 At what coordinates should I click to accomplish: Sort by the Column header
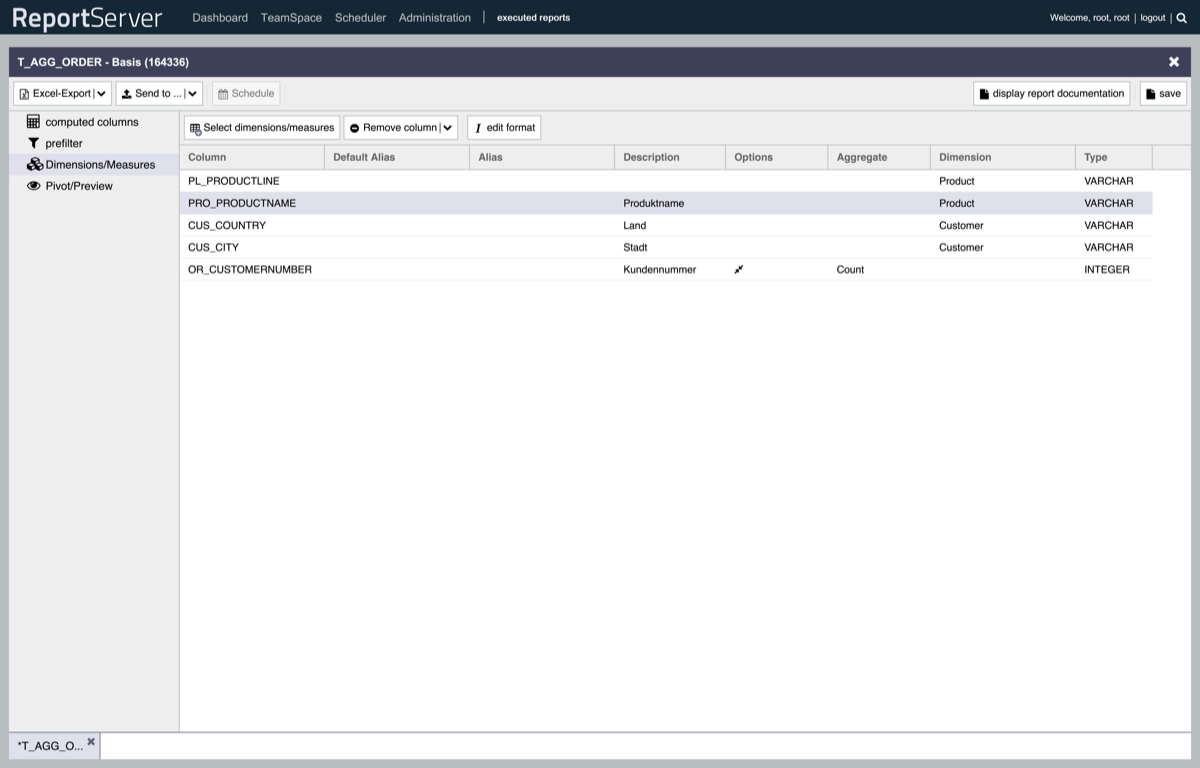pos(252,157)
